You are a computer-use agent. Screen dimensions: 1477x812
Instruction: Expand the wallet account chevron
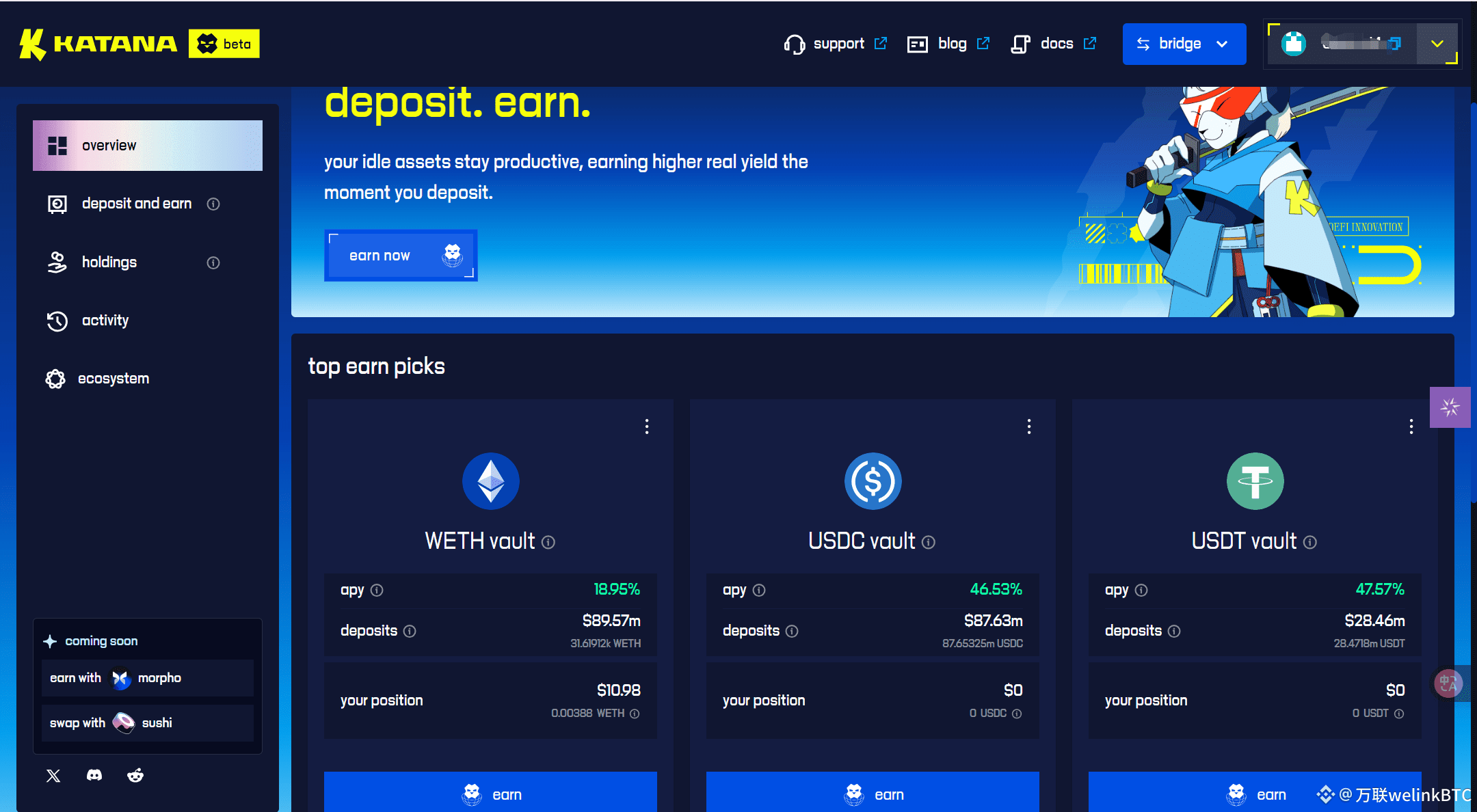(1437, 44)
